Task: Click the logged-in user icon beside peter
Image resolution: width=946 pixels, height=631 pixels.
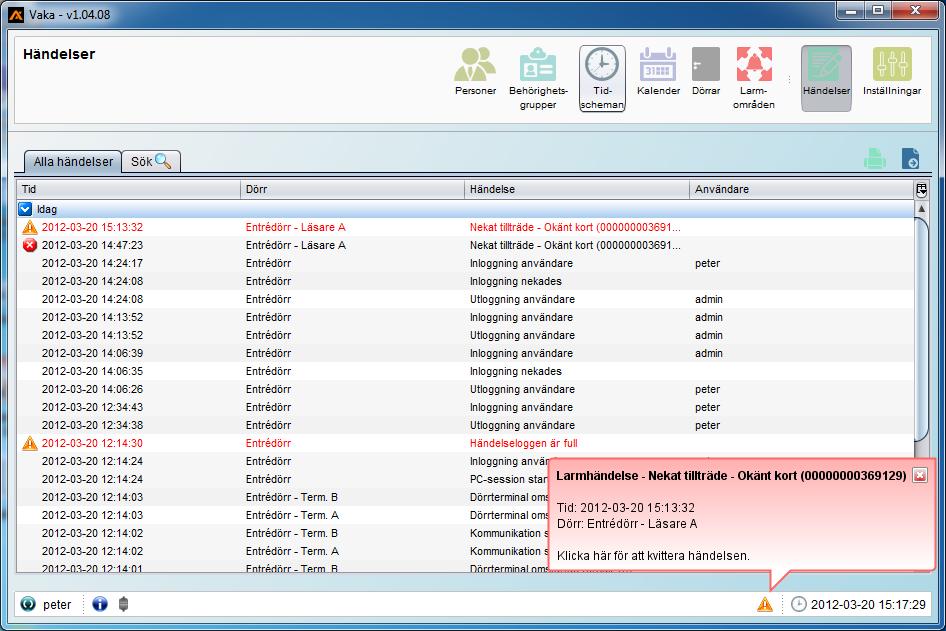Action: 28,604
